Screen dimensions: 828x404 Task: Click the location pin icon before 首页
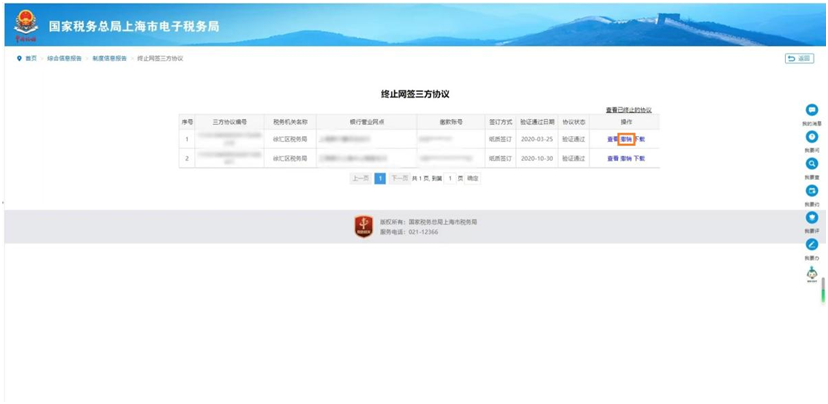pyautogui.click(x=20, y=59)
